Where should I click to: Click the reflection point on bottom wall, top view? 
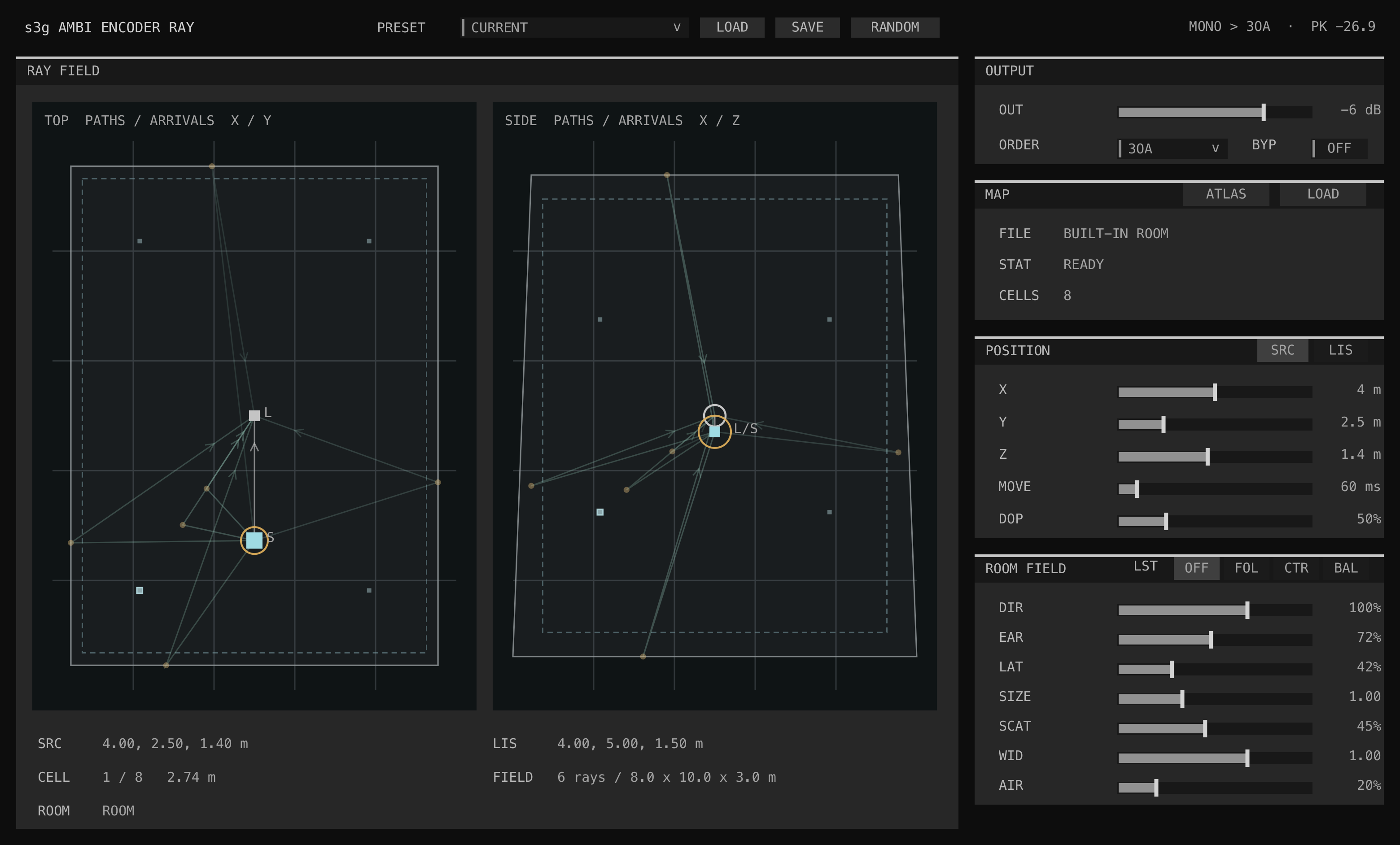click(166, 665)
